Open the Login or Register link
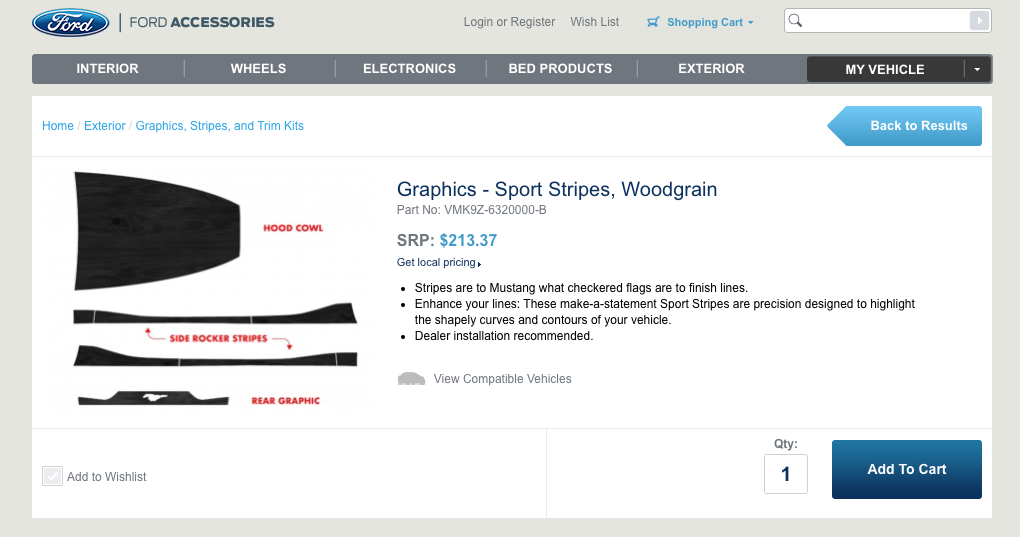Viewport: 1020px width, 537px height. 509,22
